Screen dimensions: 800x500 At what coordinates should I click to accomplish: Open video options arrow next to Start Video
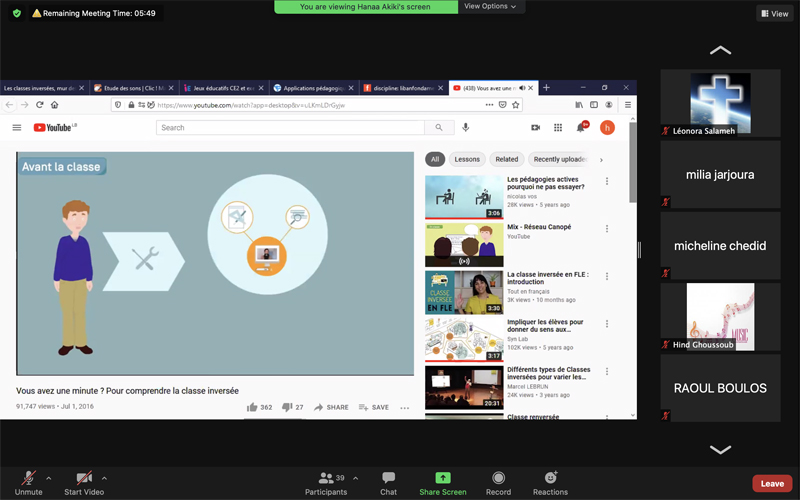coord(104,479)
